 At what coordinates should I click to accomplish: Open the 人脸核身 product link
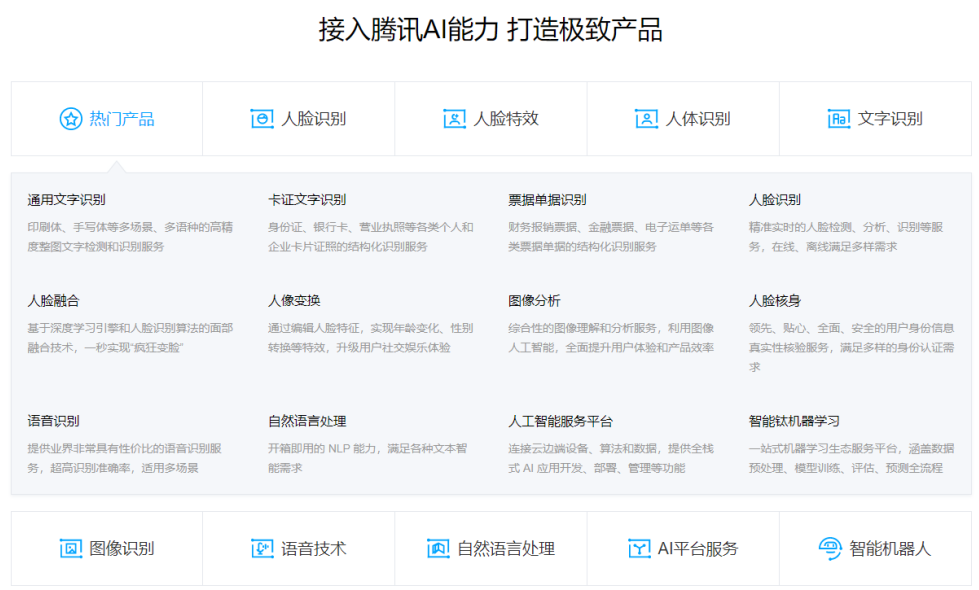775,301
